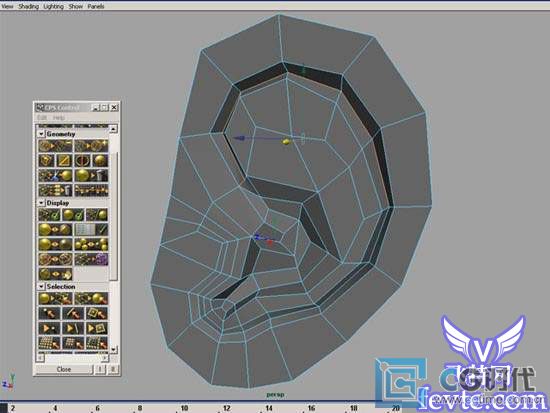550x413 pixels.
Task: Click the sphere with green checkmark Display icon
Action: pyautogui.click(x=73, y=215)
